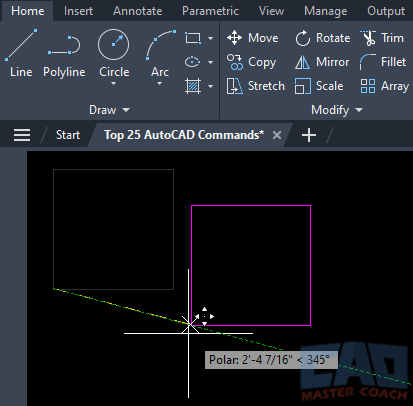413x406 pixels.
Task: Activate the Scale command
Action: tap(319, 86)
